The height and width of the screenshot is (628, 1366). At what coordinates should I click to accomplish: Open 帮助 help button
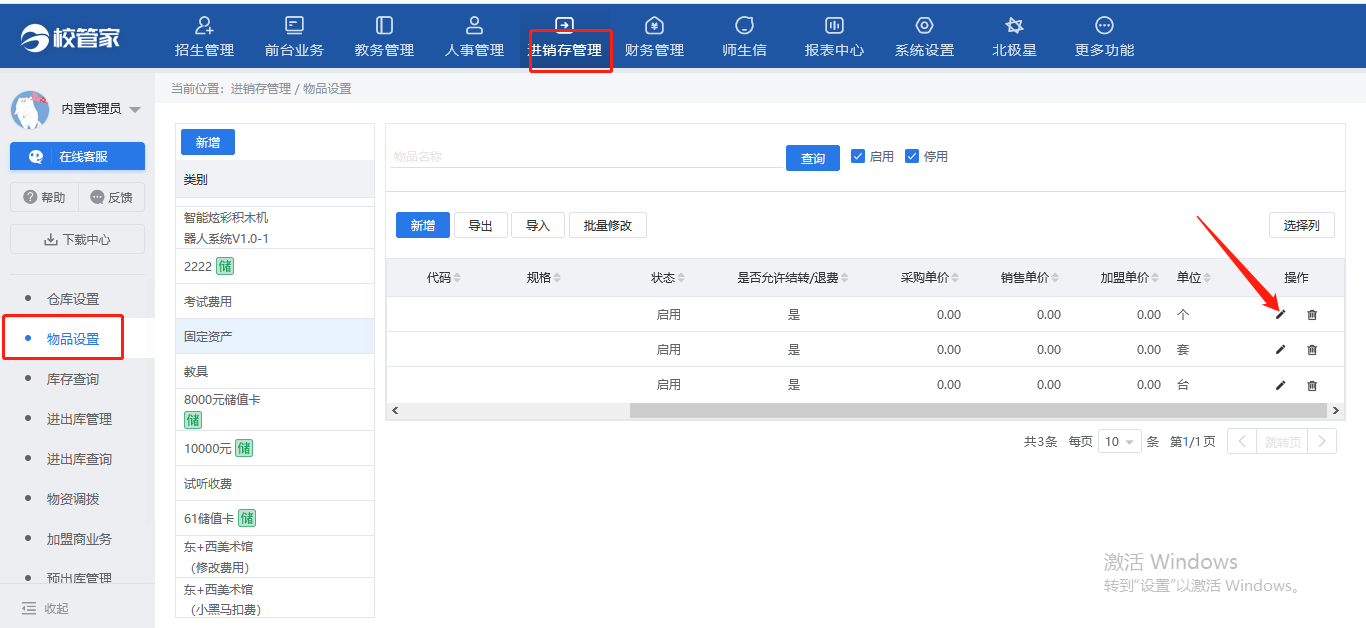coord(44,197)
